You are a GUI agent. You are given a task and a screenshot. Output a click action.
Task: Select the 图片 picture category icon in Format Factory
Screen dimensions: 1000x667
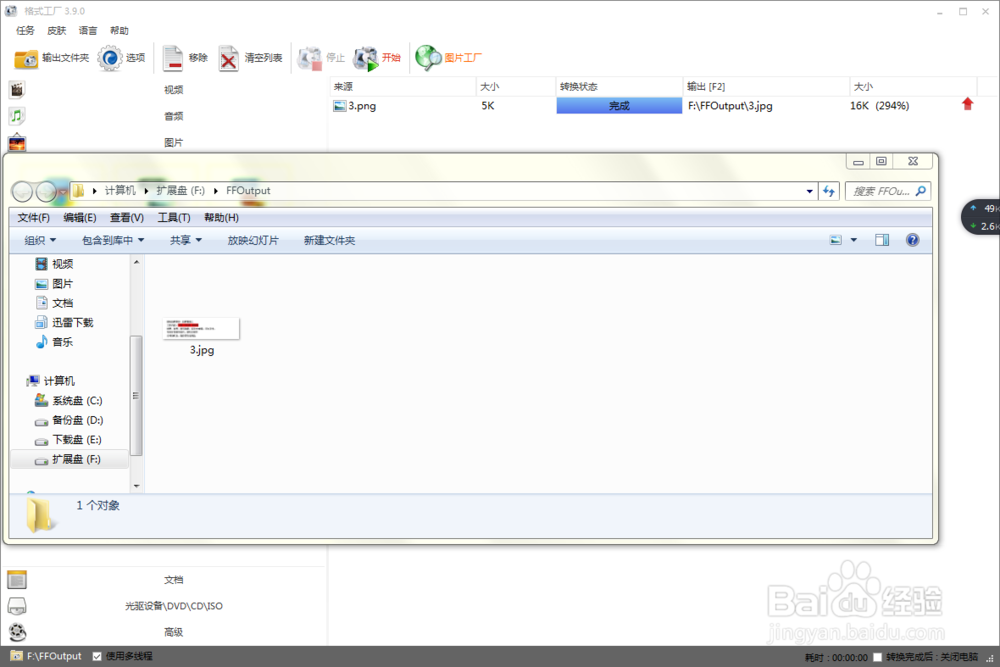pos(17,142)
